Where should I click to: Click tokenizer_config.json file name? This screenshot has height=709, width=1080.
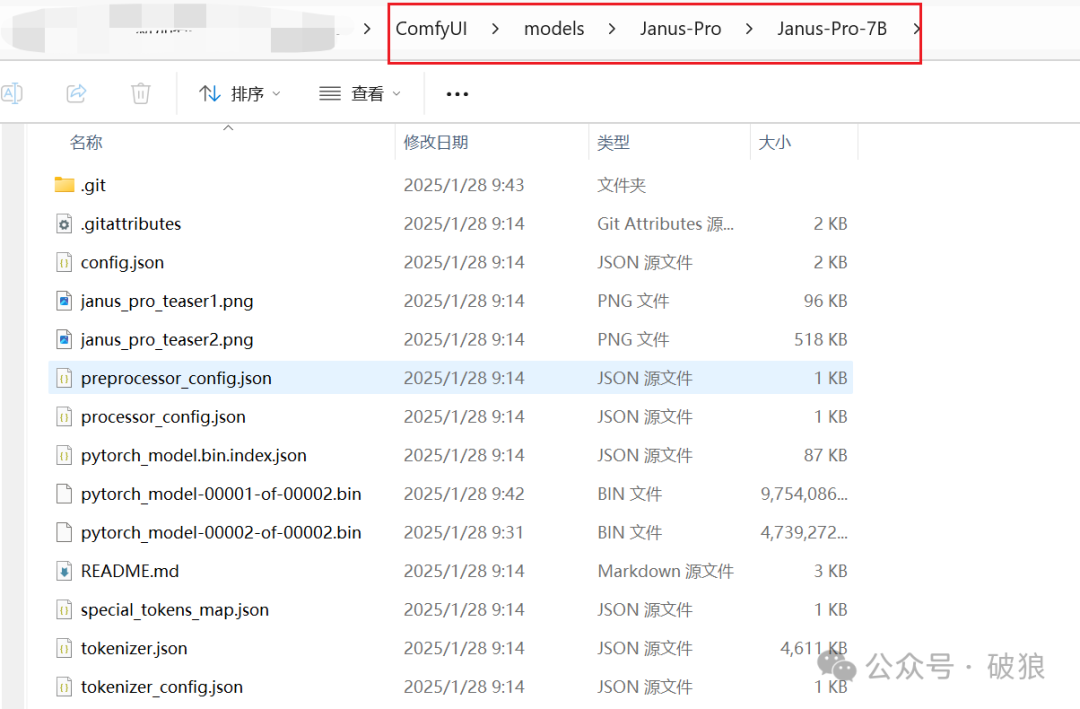[x=162, y=687]
